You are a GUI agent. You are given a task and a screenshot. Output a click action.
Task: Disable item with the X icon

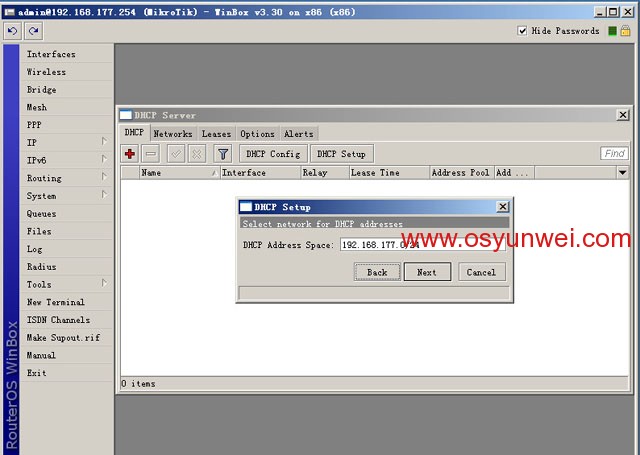coord(197,154)
